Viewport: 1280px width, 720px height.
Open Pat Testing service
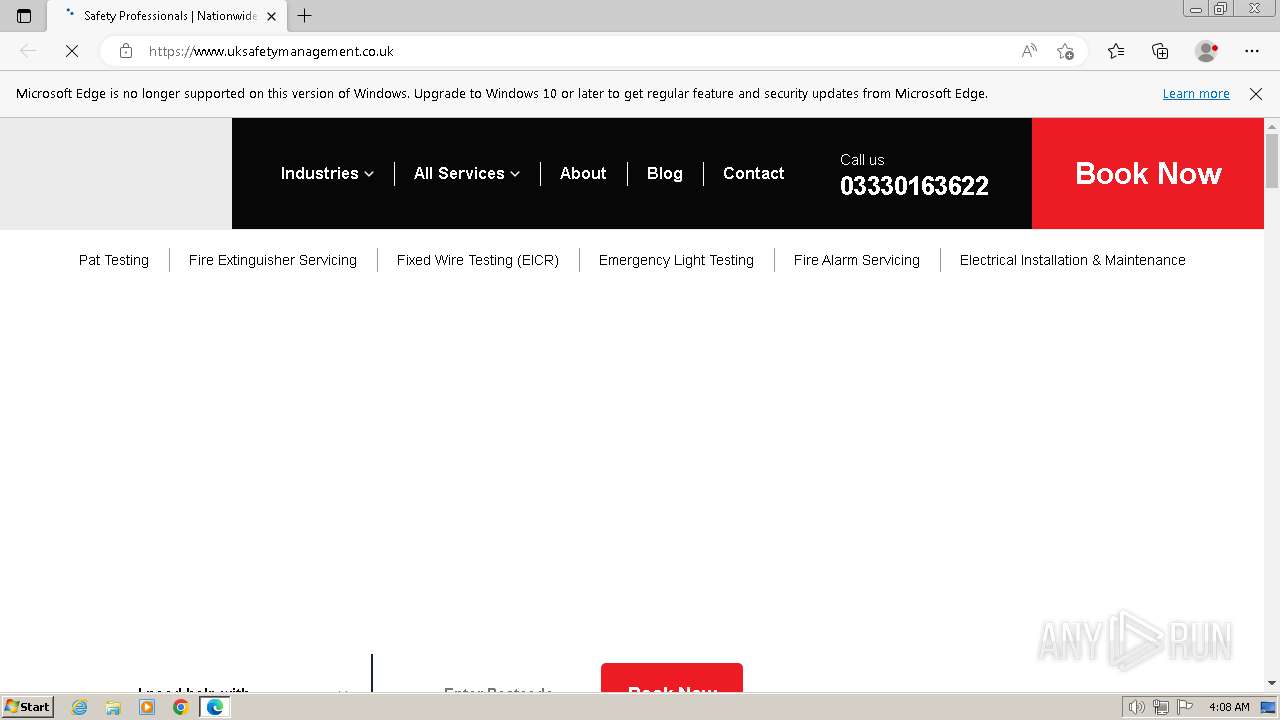pos(114,260)
